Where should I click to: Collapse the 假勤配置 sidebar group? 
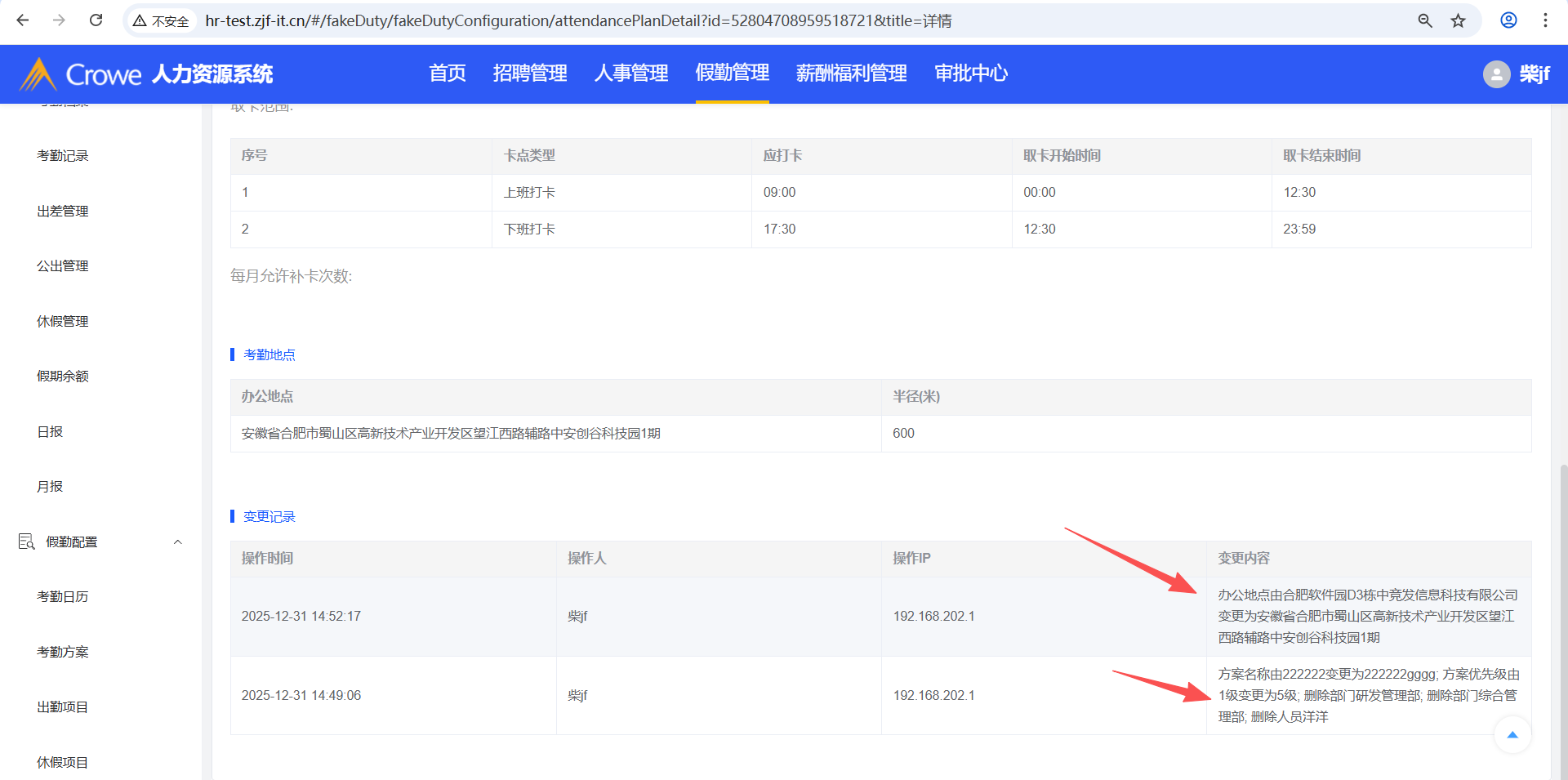click(177, 542)
